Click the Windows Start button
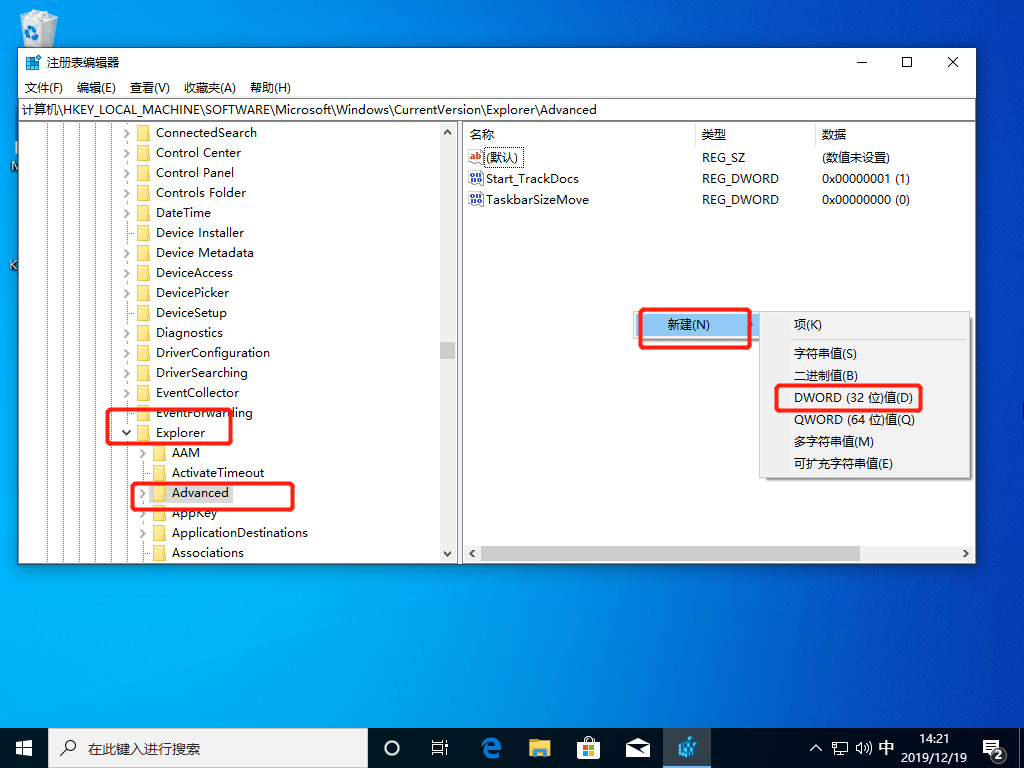This screenshot has height=768, width=1024. point(24,747)
